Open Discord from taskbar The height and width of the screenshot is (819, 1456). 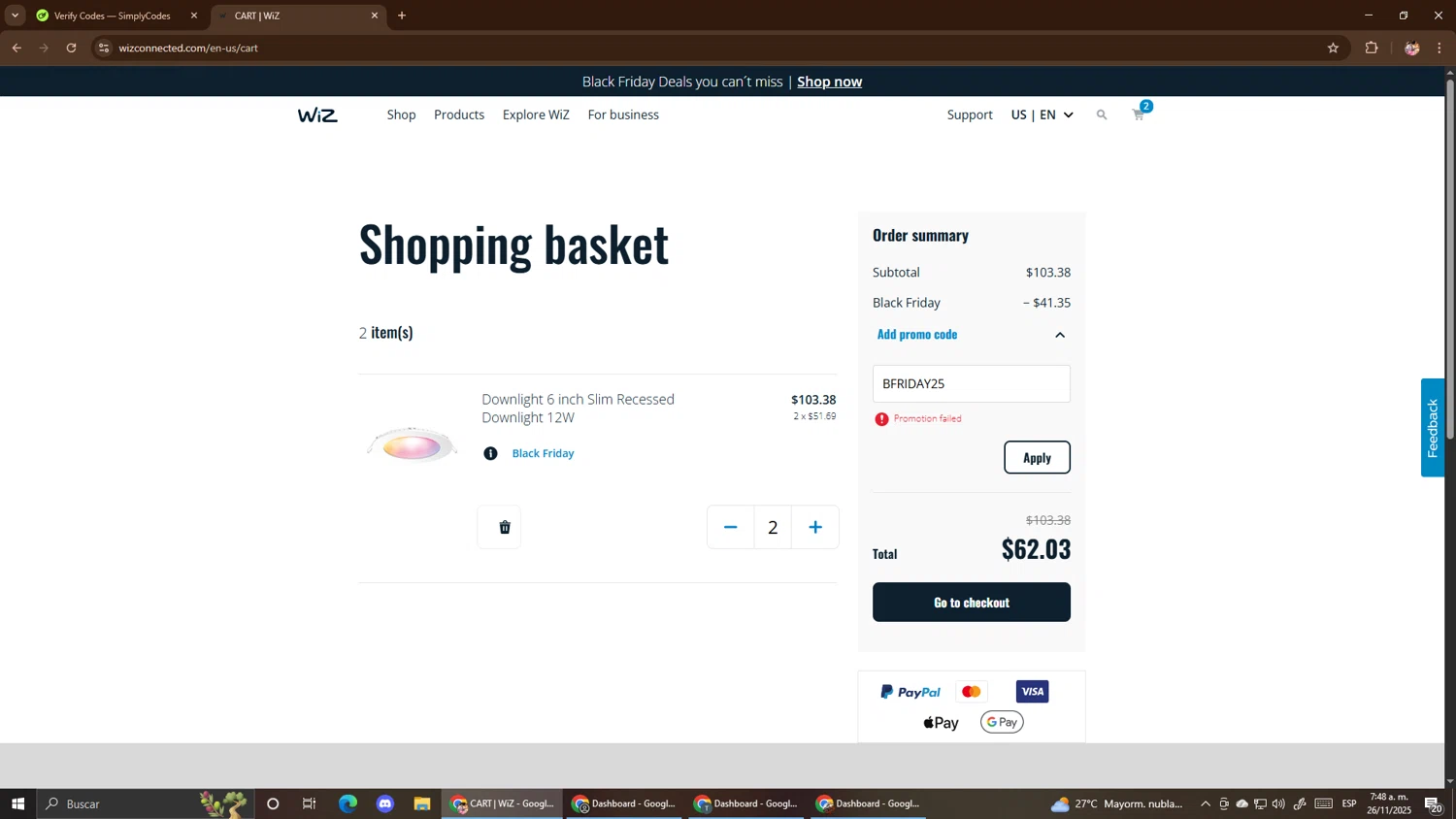[x=385, y=803]
